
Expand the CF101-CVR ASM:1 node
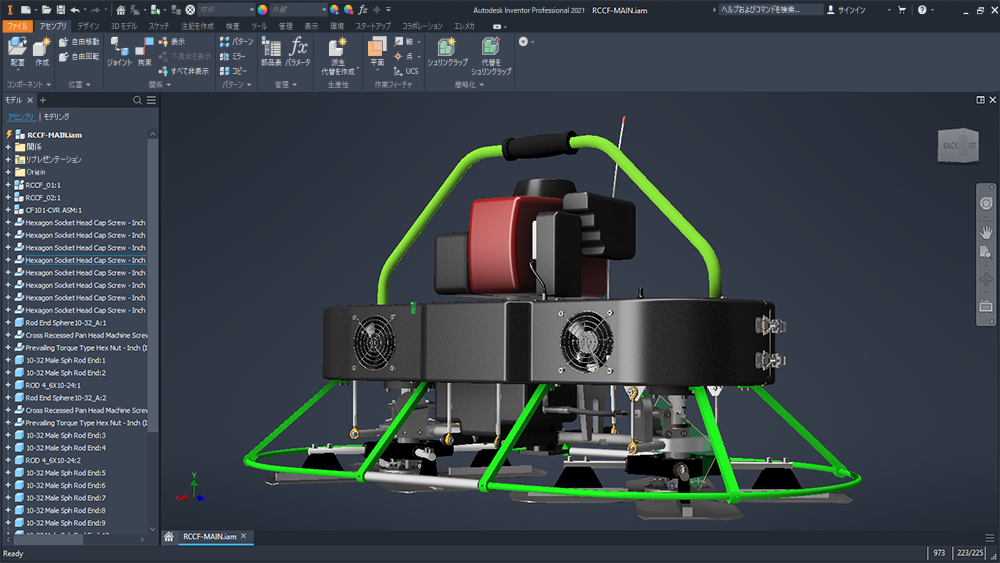pos(8,210)
